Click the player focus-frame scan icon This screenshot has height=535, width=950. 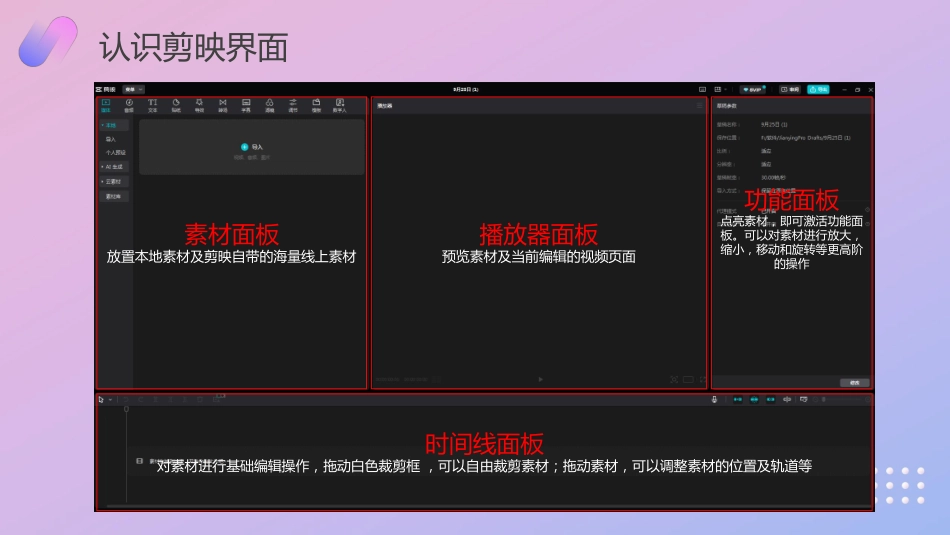pyautogui.click(x=674, y=379)
